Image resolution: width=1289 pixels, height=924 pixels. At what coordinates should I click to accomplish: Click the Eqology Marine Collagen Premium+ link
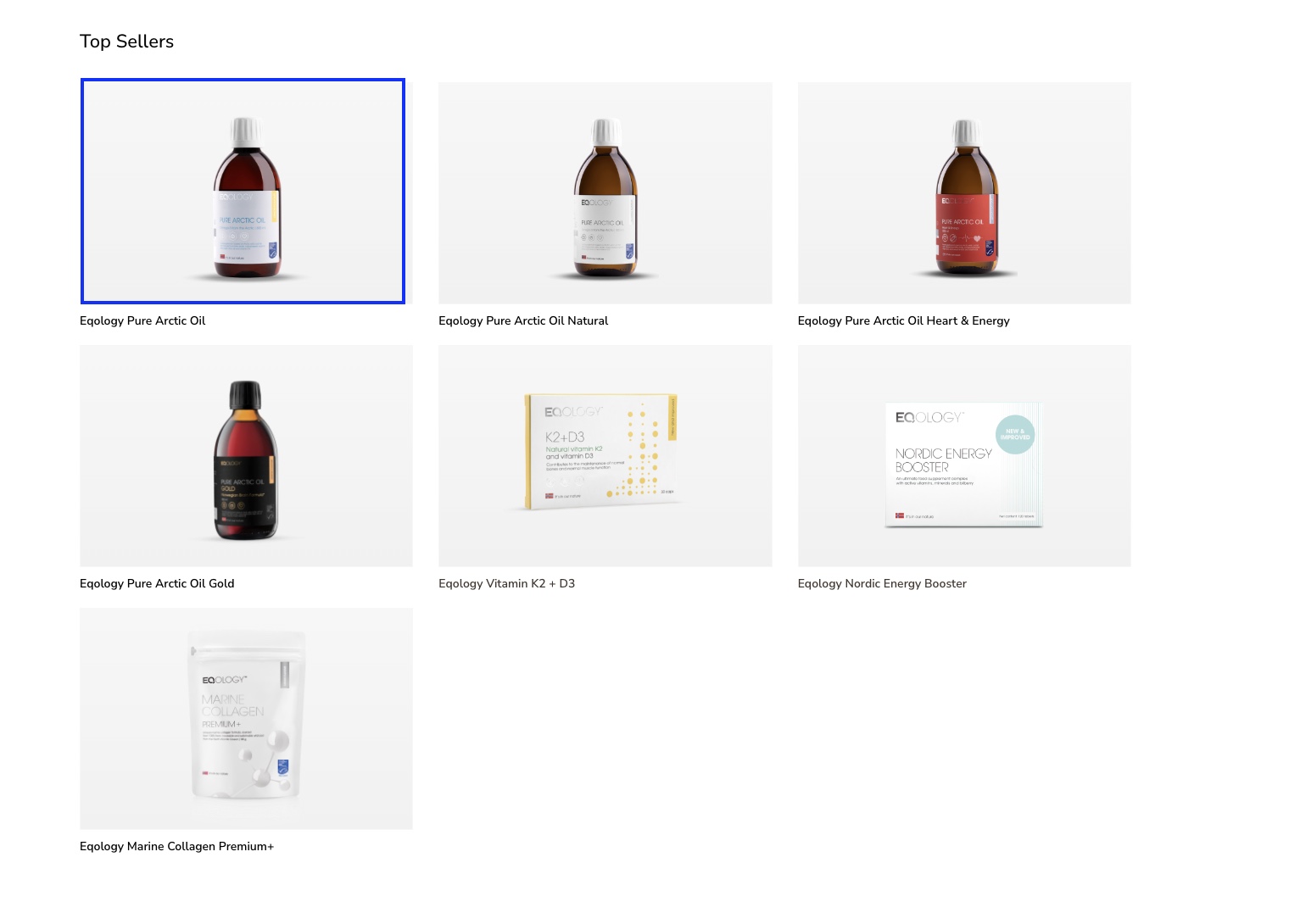point(176,847)
